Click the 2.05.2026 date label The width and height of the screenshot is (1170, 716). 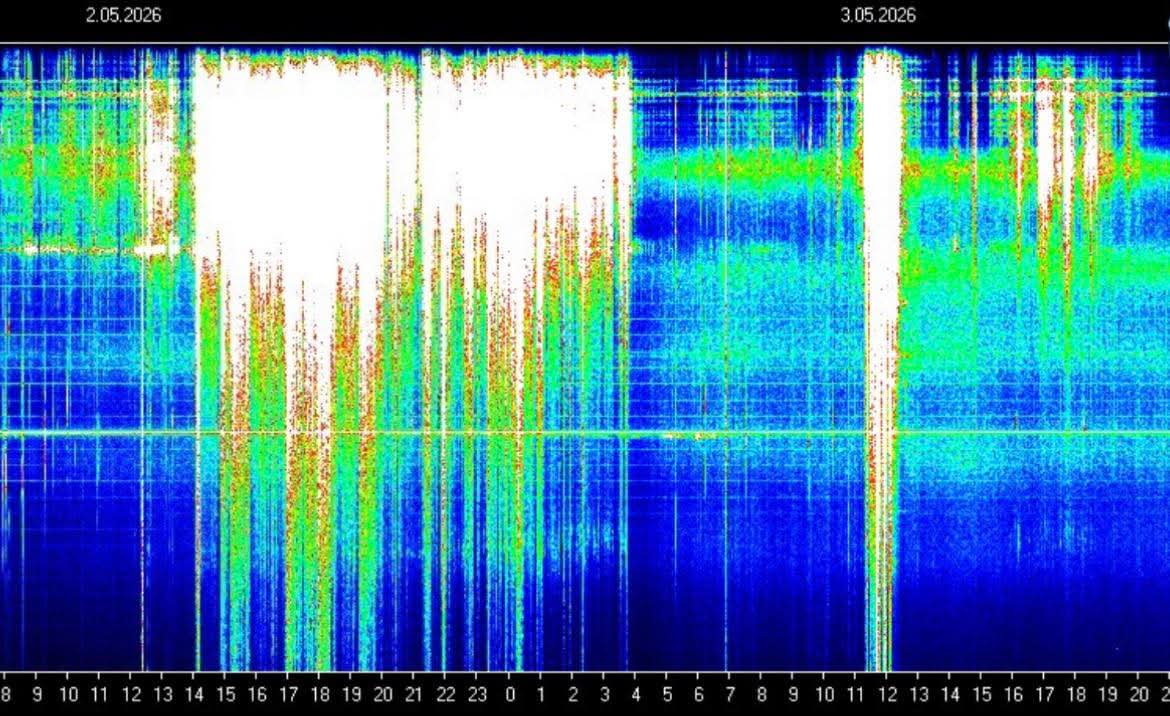click(123, 16)
